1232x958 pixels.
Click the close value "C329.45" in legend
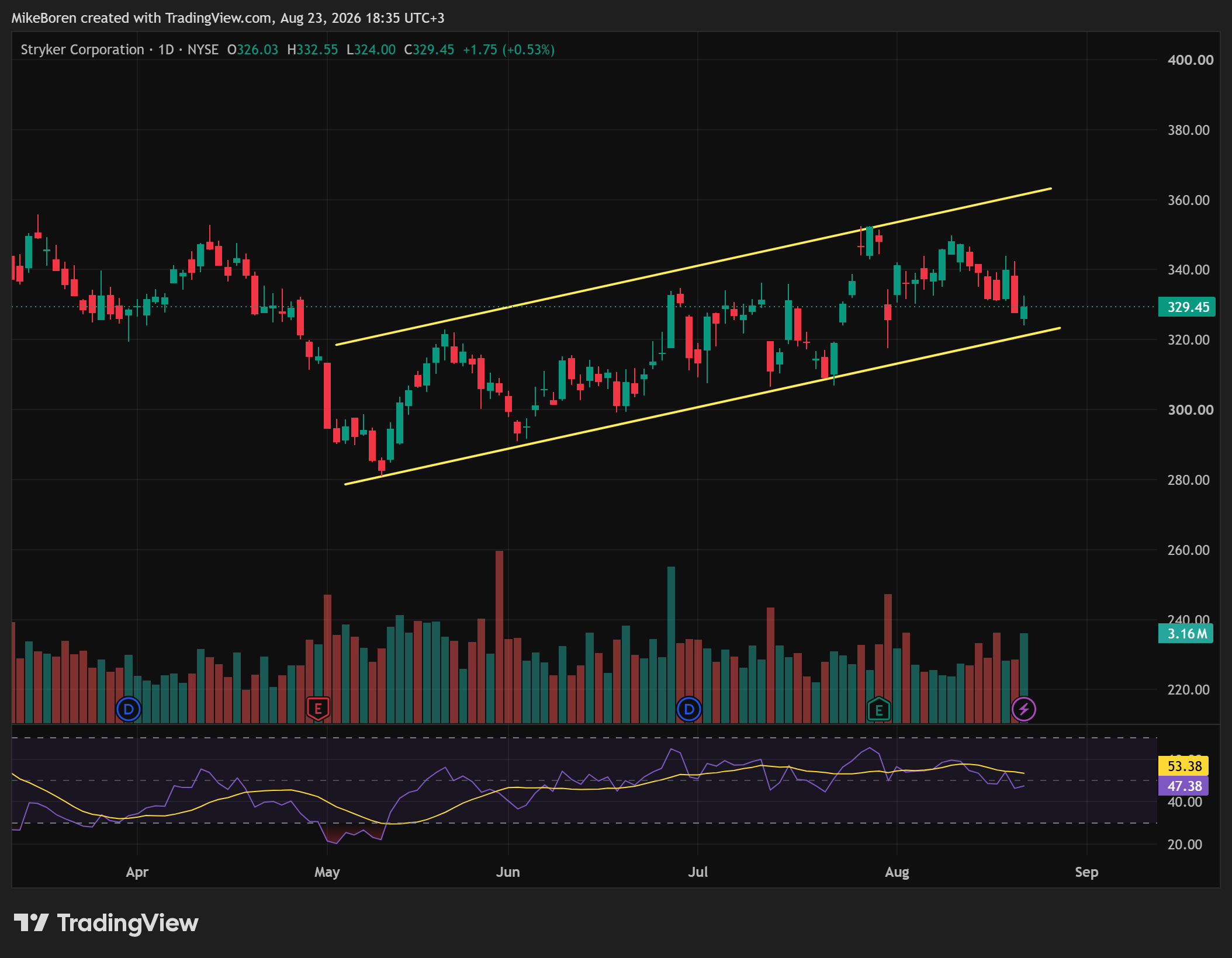pyautogui.click(x=429, y=50)
